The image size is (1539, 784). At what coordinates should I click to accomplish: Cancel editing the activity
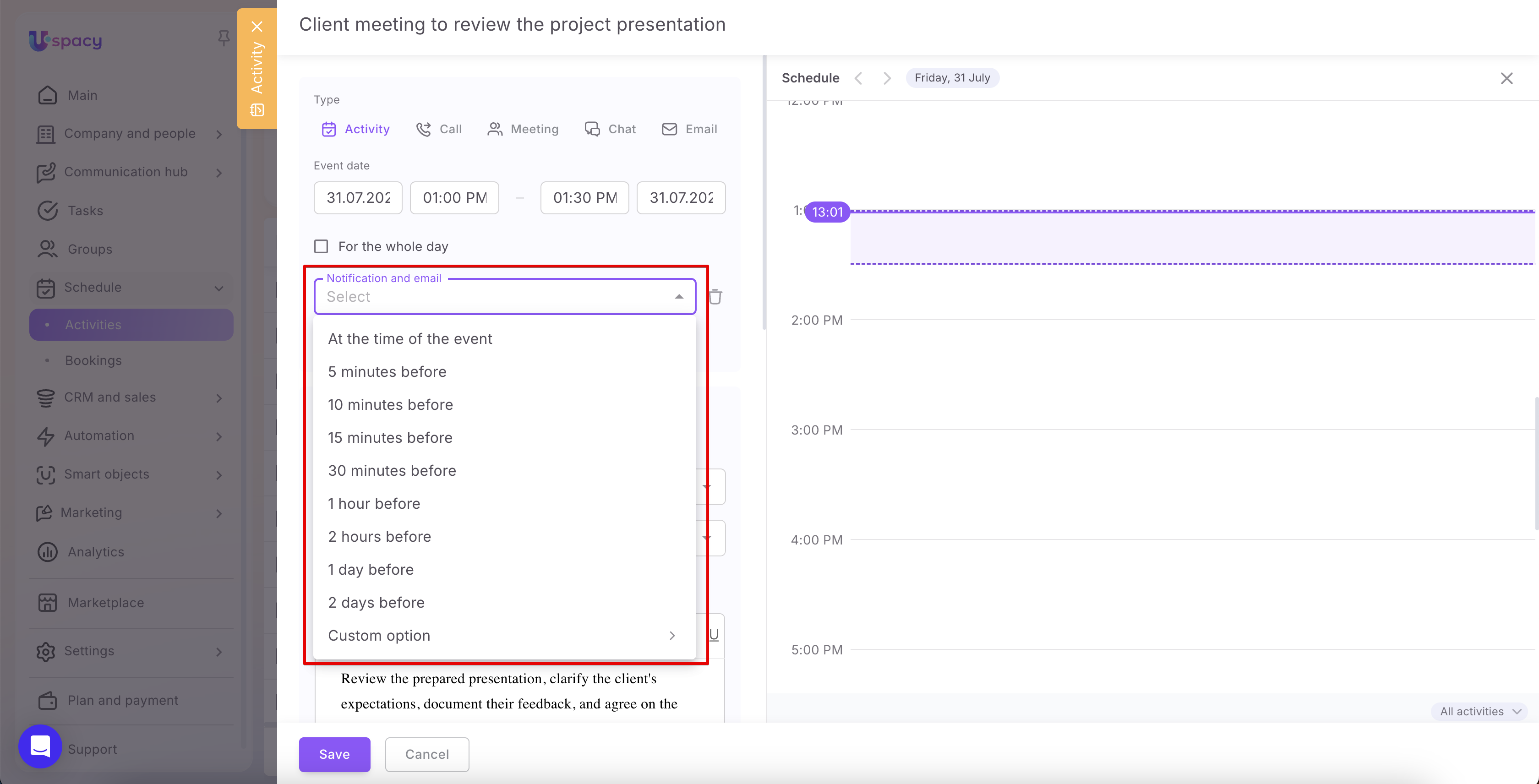pyautogui.click(x=427, y=754)
